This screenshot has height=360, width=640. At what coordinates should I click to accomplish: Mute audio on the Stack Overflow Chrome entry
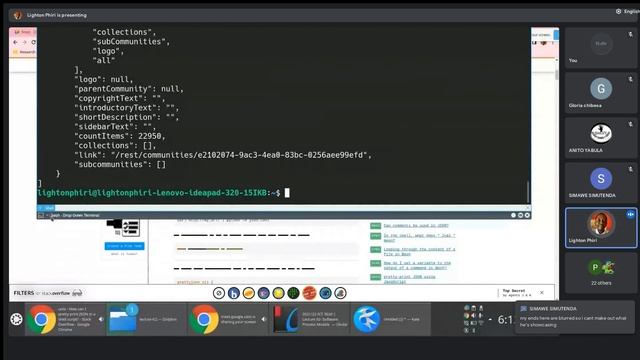tap(101, 319)
